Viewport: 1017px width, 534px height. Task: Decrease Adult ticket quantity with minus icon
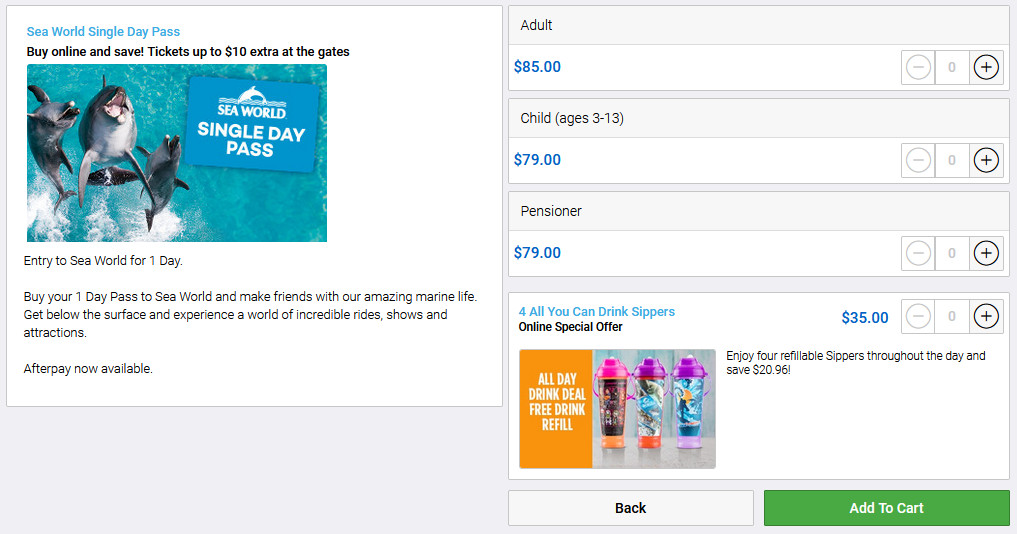[x=918, y=67]
